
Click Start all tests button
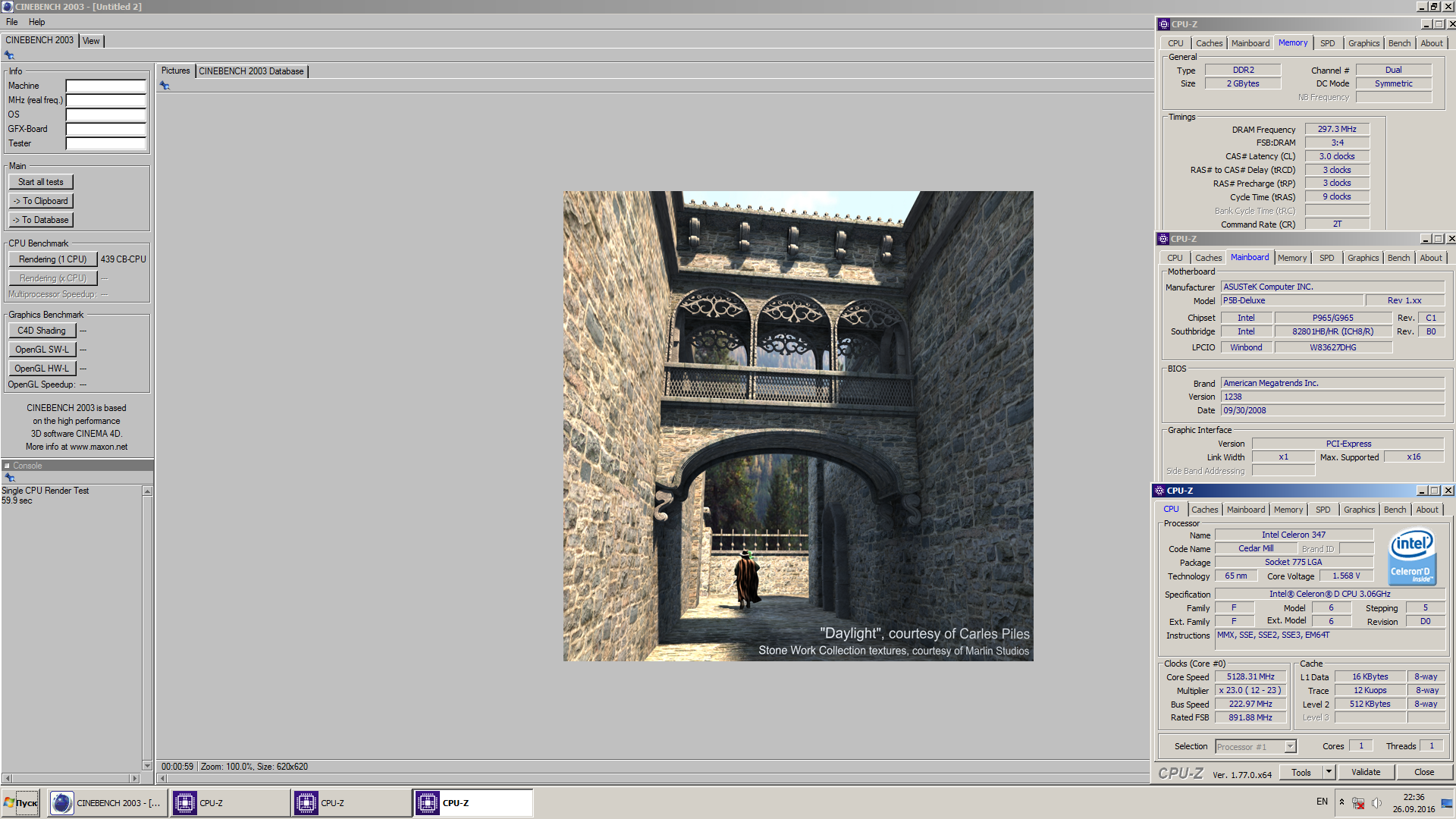pos(41,182)
